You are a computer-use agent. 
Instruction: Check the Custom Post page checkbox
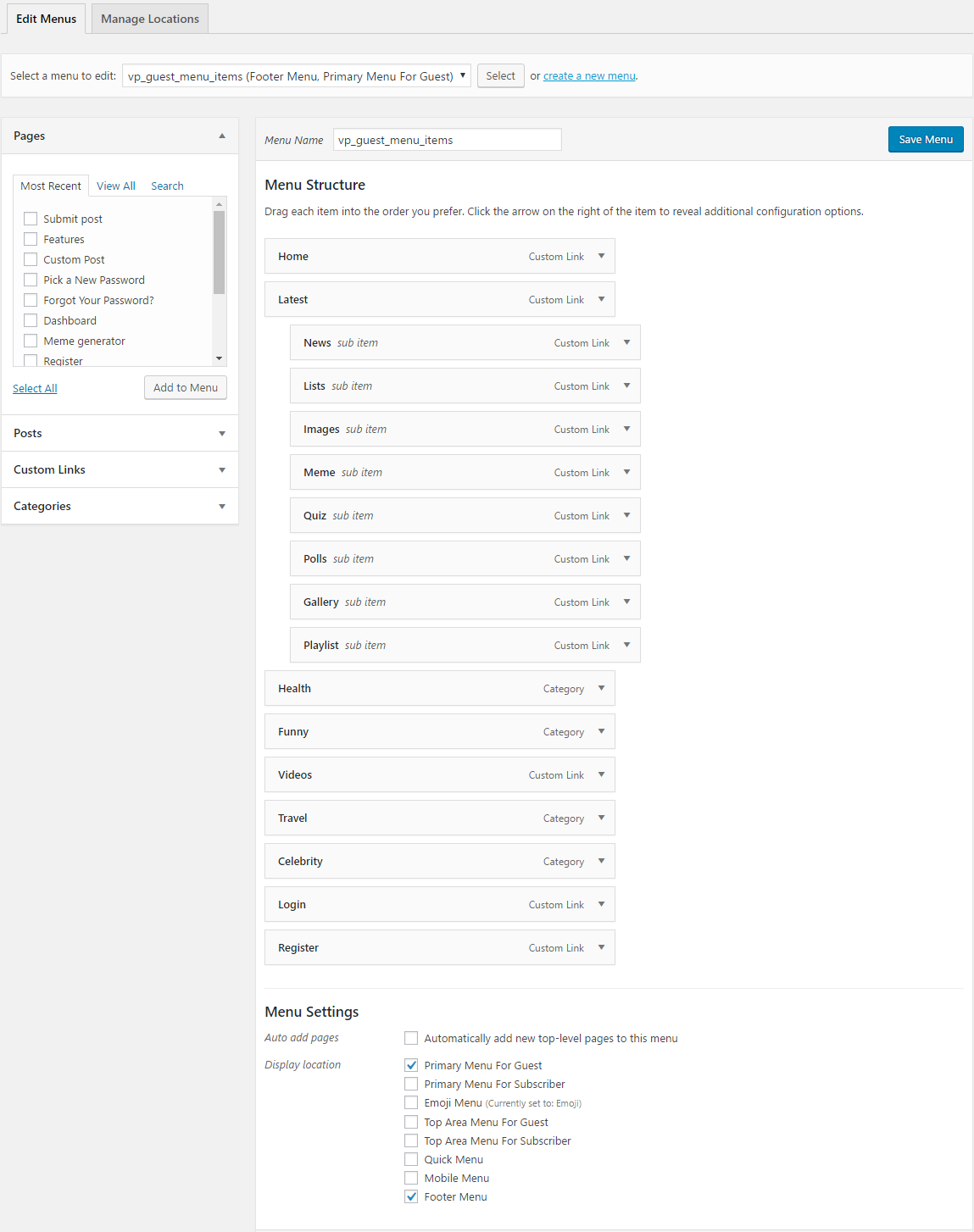[x=31, y=259]
